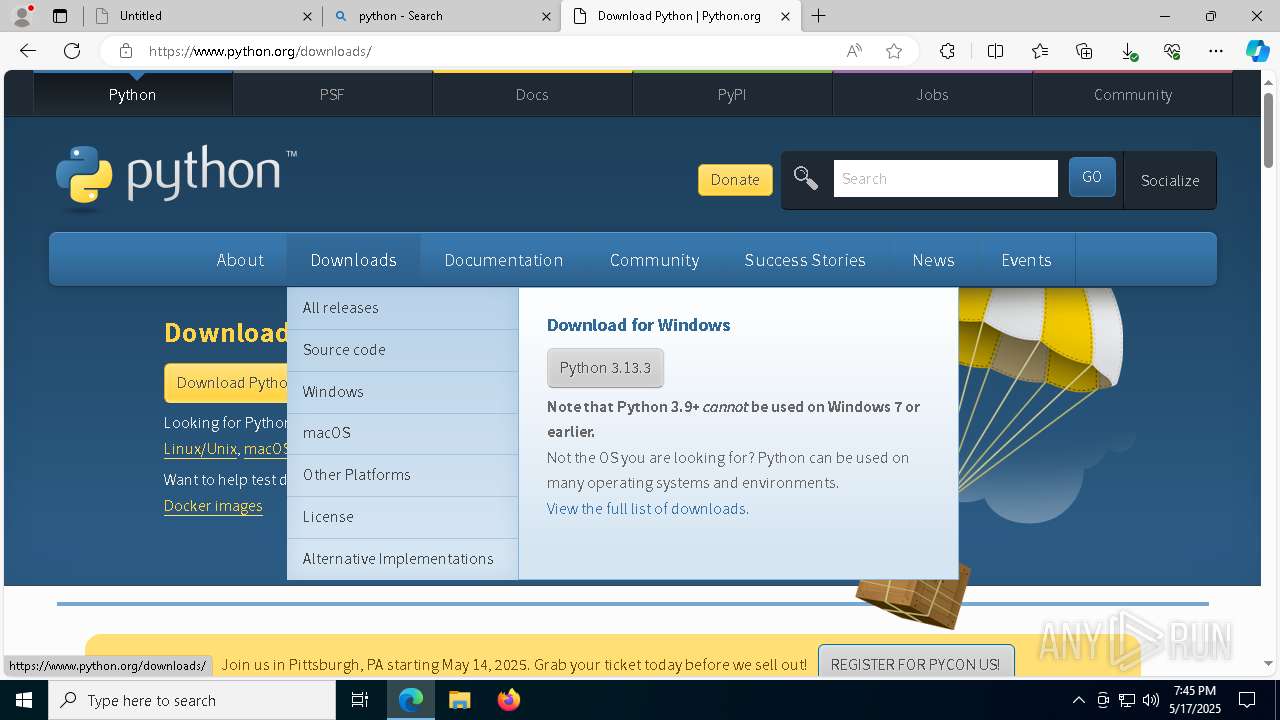Image resolution: width=1280 pixels, height=720 pixels.
Task: Open Task View on taskbar
Action: [x=360, y=700]
